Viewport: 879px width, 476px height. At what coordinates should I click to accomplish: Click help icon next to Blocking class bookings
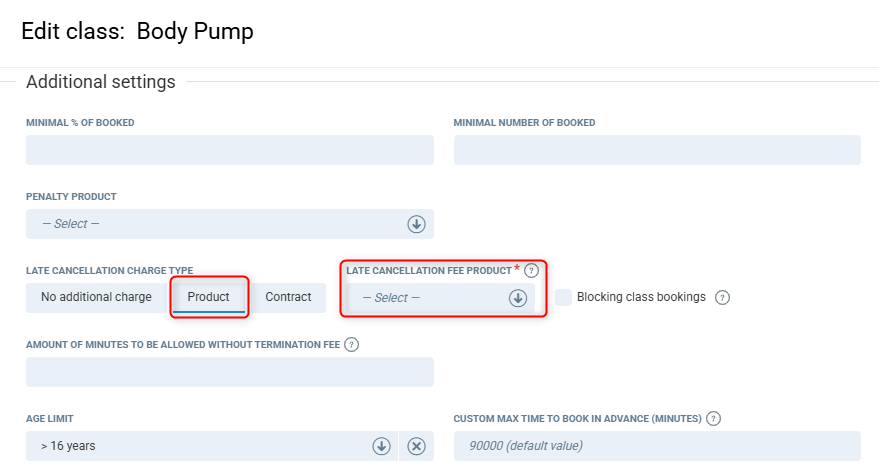[723, 297]
